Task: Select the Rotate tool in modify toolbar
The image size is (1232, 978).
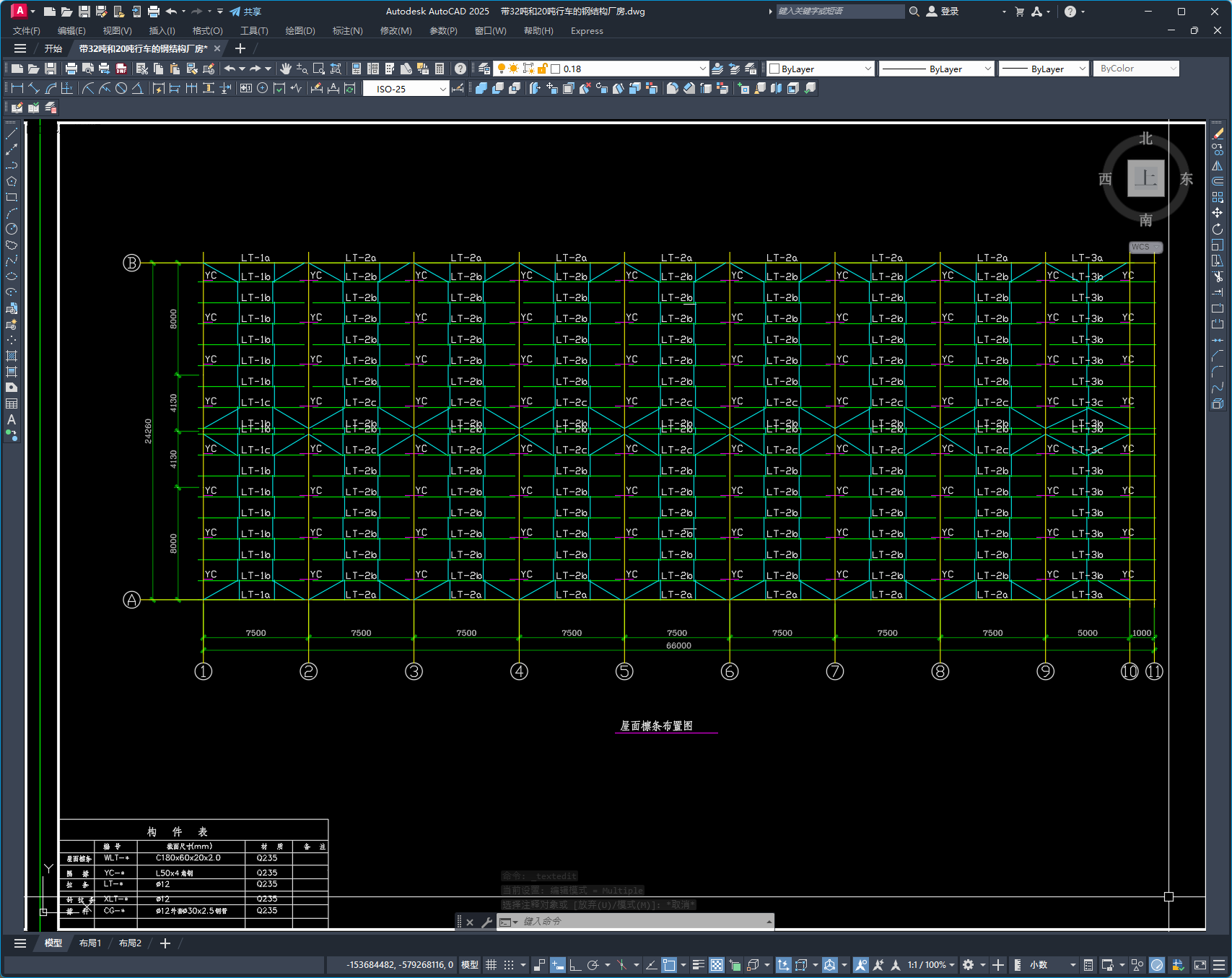Action: point(1218,229)
